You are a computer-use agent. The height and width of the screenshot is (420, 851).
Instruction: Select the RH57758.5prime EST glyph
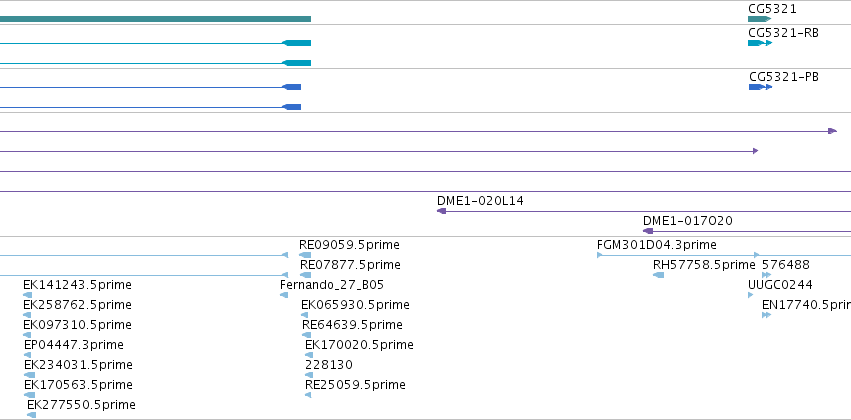click(658, 275)
